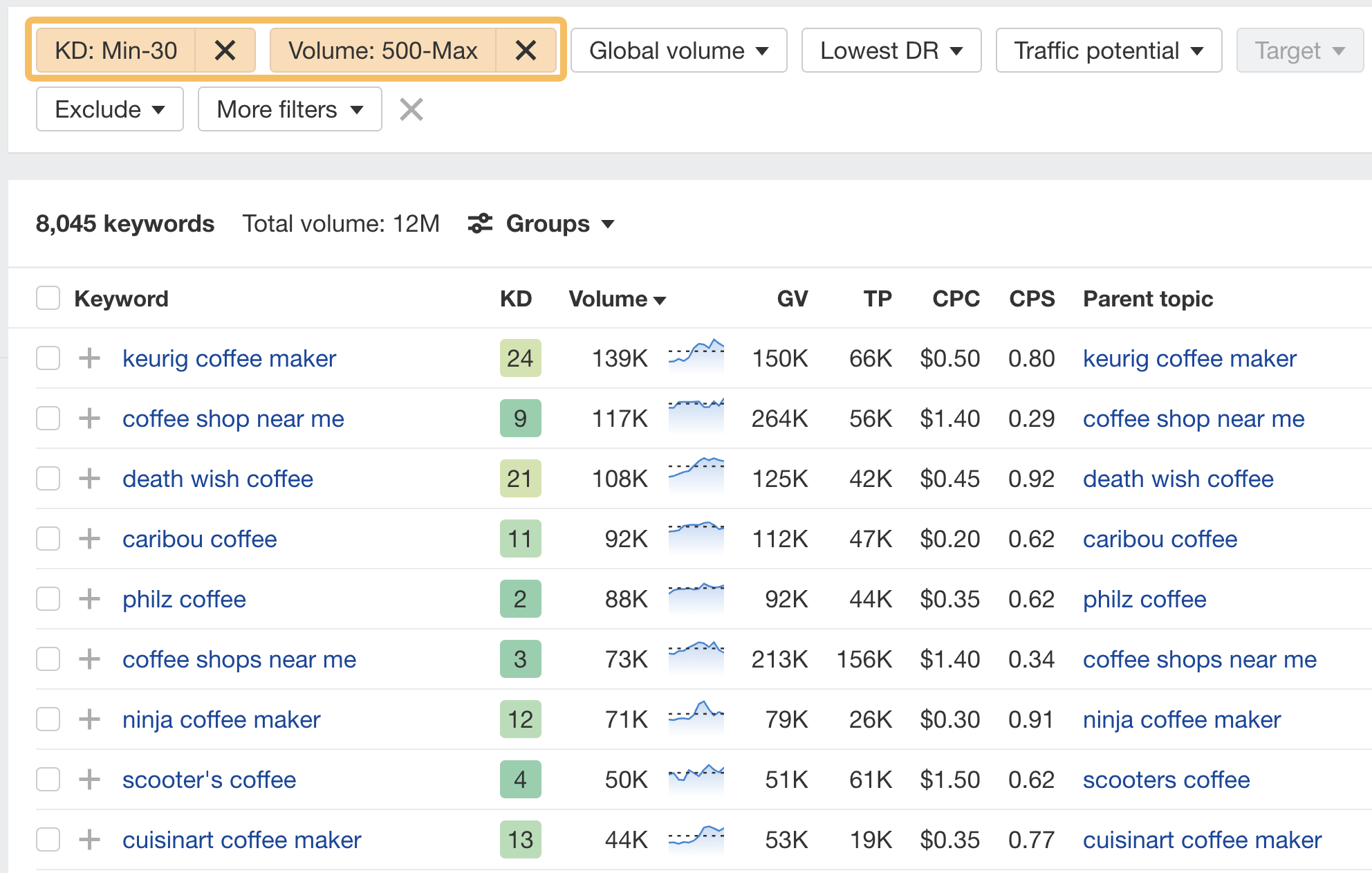Toggle the Volume column sort arrow

pyautogui.click(x=661, y=300)
